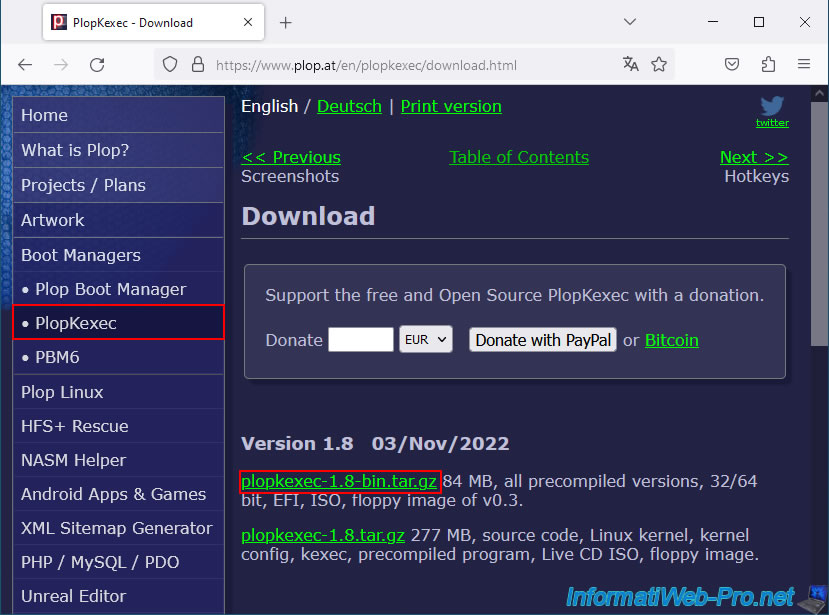Viewport: 829px width, 615px height.
Task: Click the shield tracking protection icon
Action: [x=170, y=64]
